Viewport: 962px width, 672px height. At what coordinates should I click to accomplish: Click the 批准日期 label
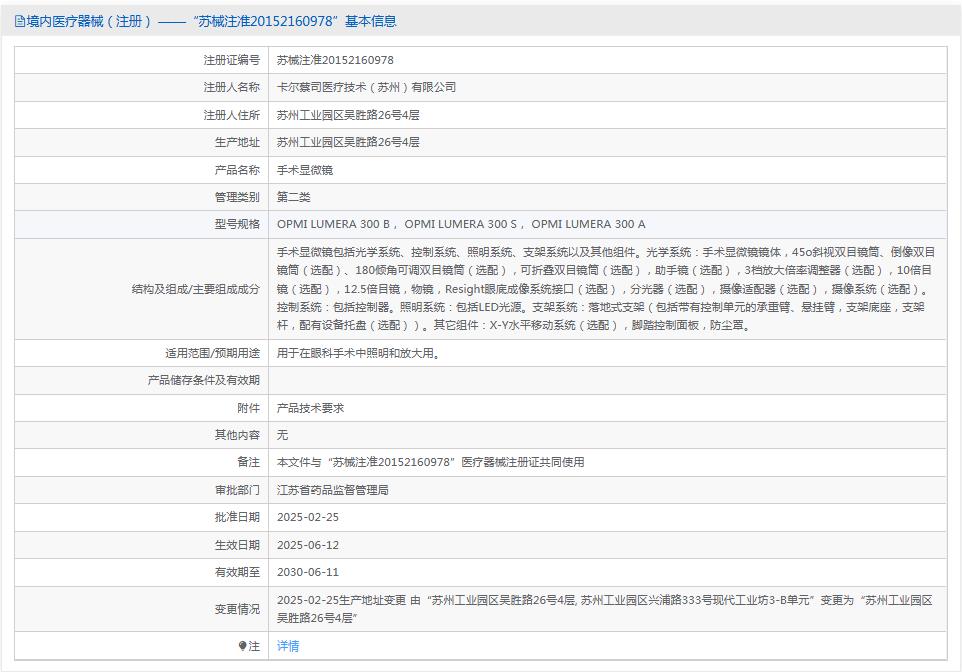tap(237, 517)
